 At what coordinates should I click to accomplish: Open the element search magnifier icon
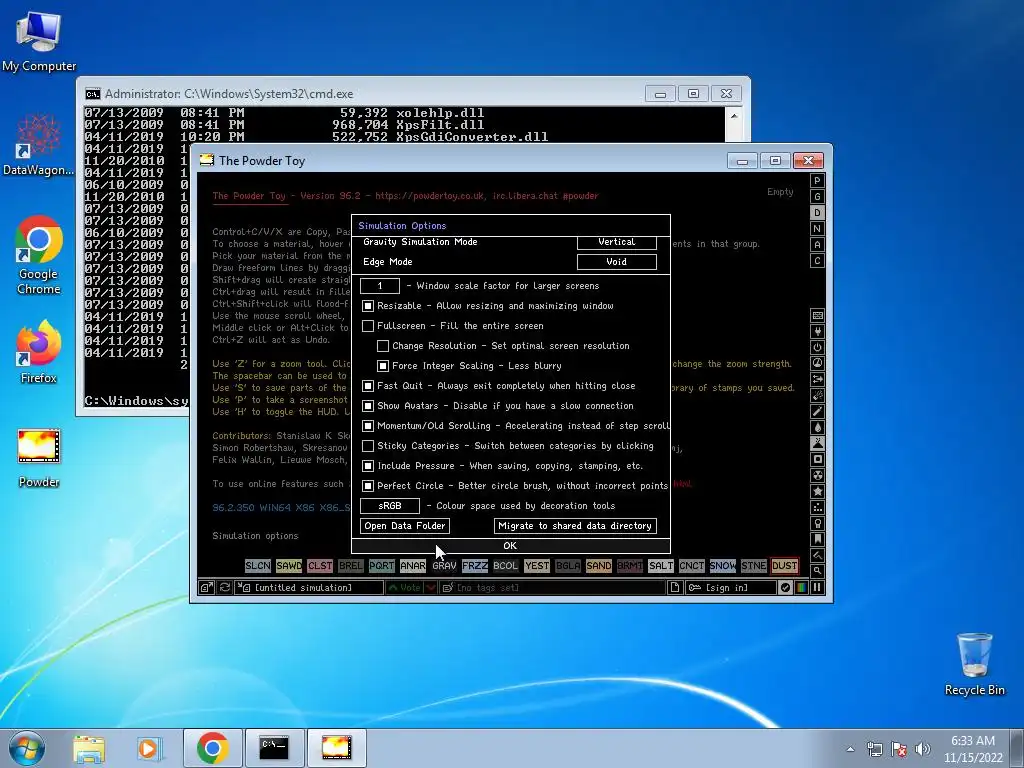point(817,571)
